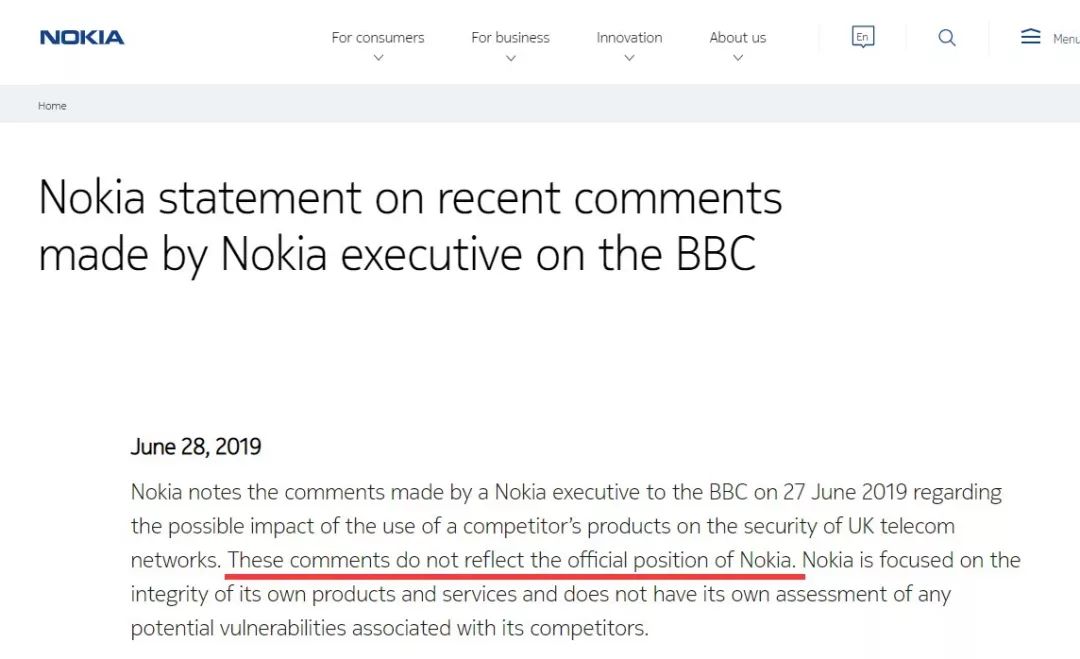Open the En language selector icon
1080x659 pixels.
click(862, 38)
